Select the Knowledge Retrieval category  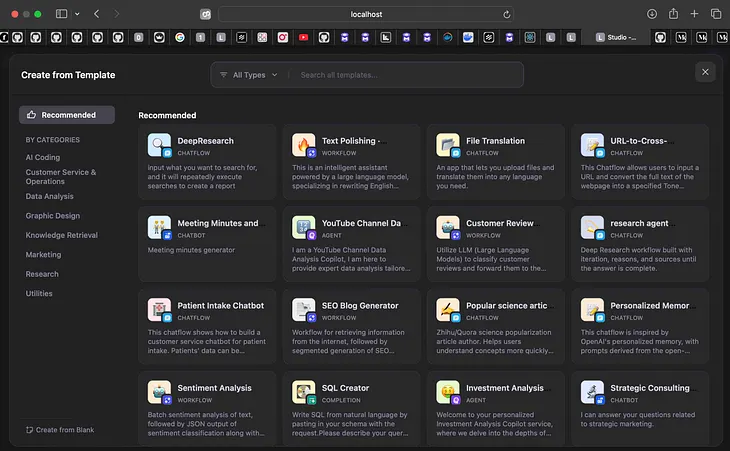click(x=61, y=235)
